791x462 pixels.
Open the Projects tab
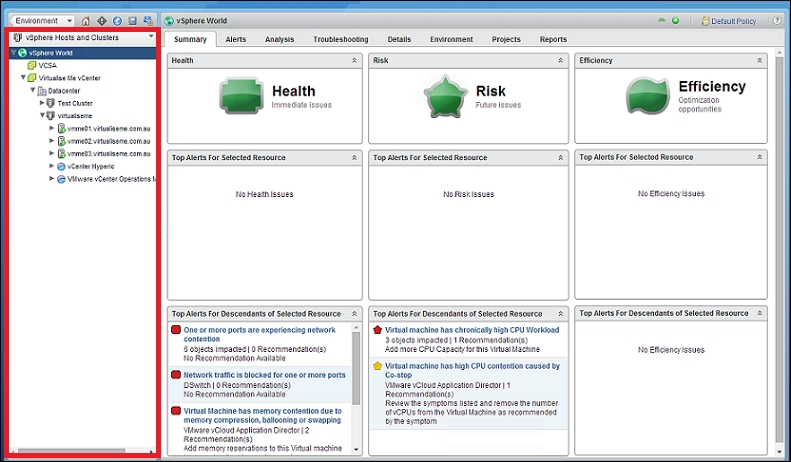pyautogui.click(x=506, y=39)
